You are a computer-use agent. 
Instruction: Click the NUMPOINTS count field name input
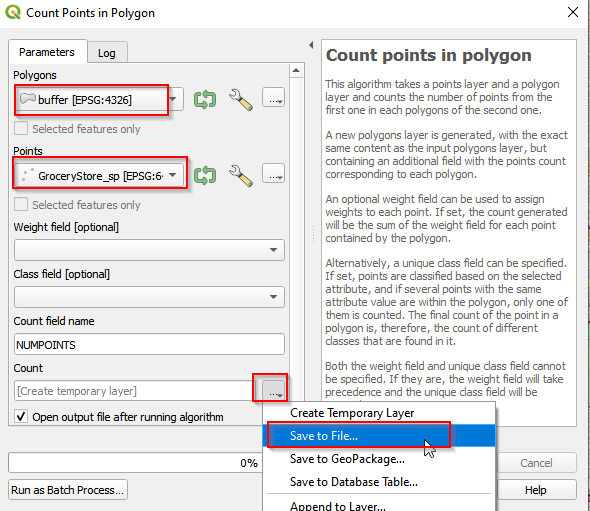pos(149,344)
